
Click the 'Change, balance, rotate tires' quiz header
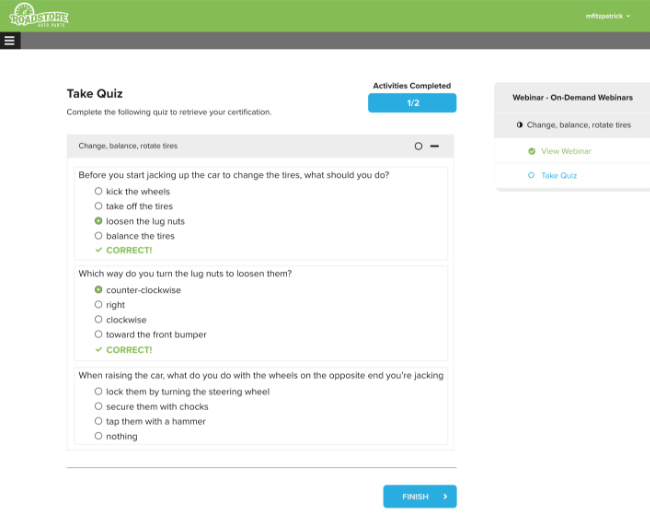(129, 146)
